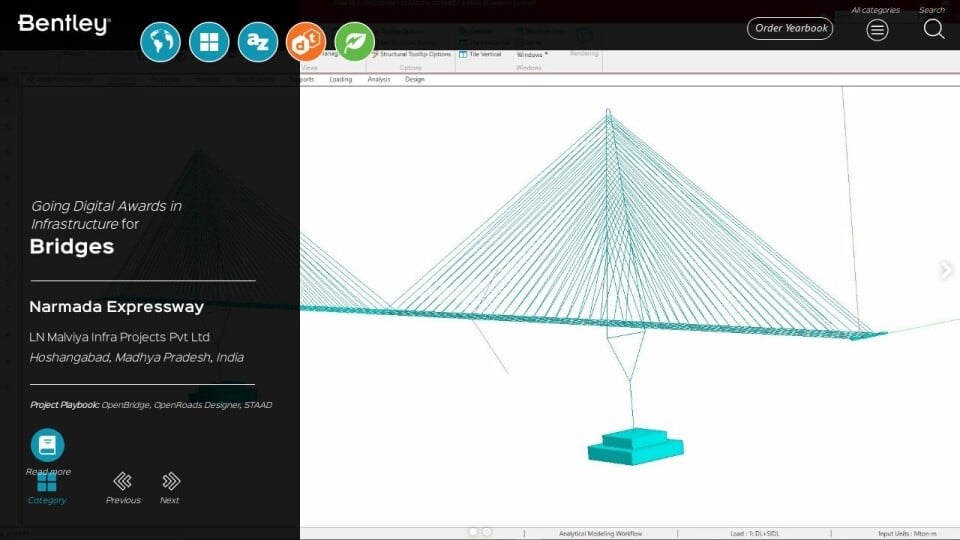Image resolution: width=960 pixels, height=540 pixels.
Task: Click the Order Yearbook button
Action: pyautogui.click(x=790, y=28)
